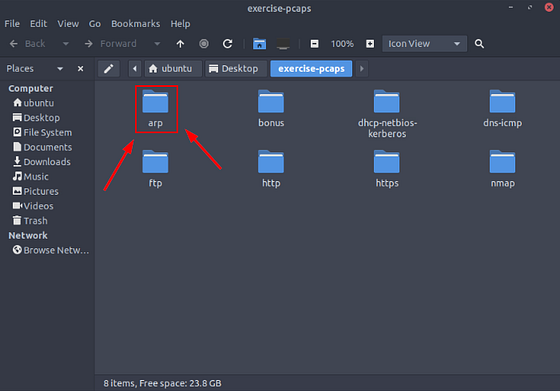This screenshot has width=560, height=391.
Task: Go up to parent folder arrow
Action: (x=180, y=44)
